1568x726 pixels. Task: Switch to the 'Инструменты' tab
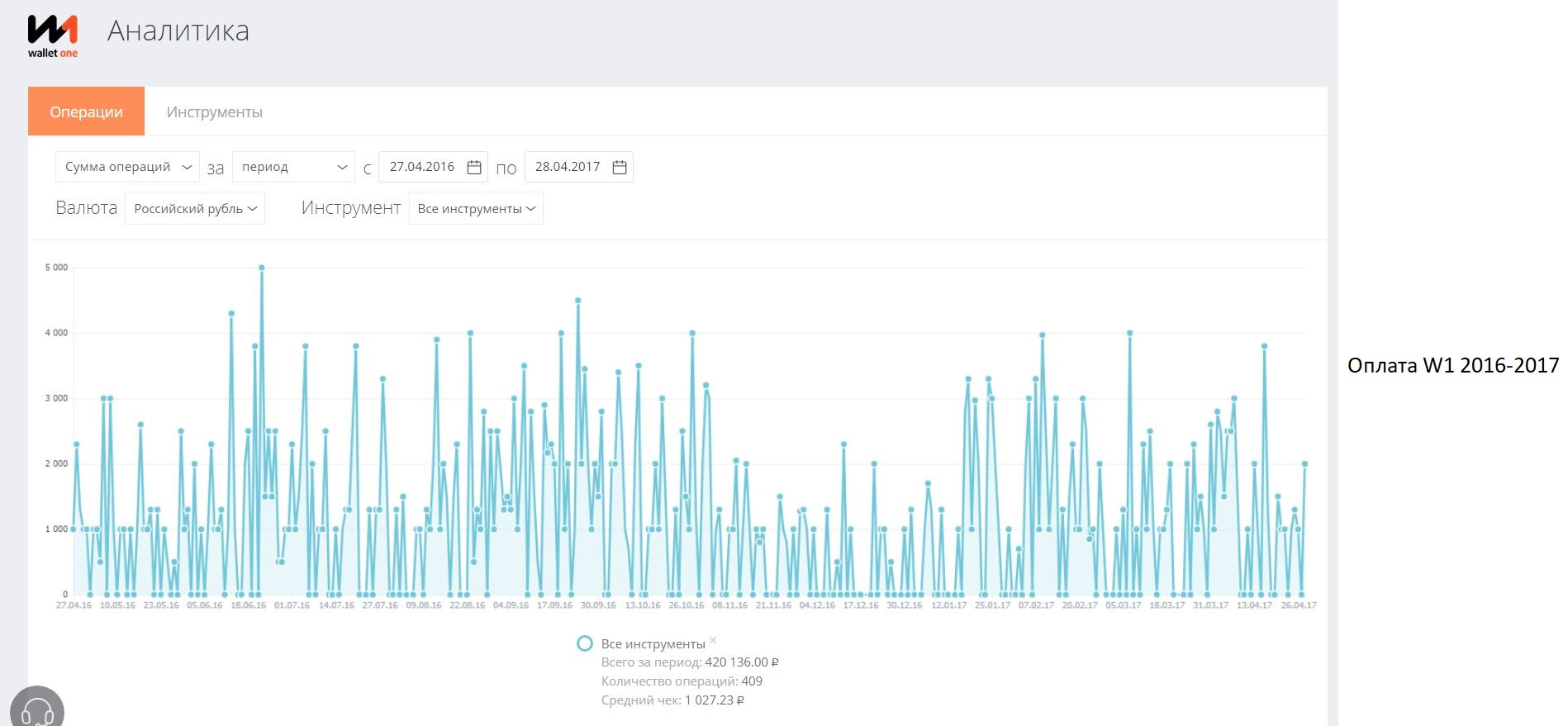pyautogui.click(x=215, y=112)
